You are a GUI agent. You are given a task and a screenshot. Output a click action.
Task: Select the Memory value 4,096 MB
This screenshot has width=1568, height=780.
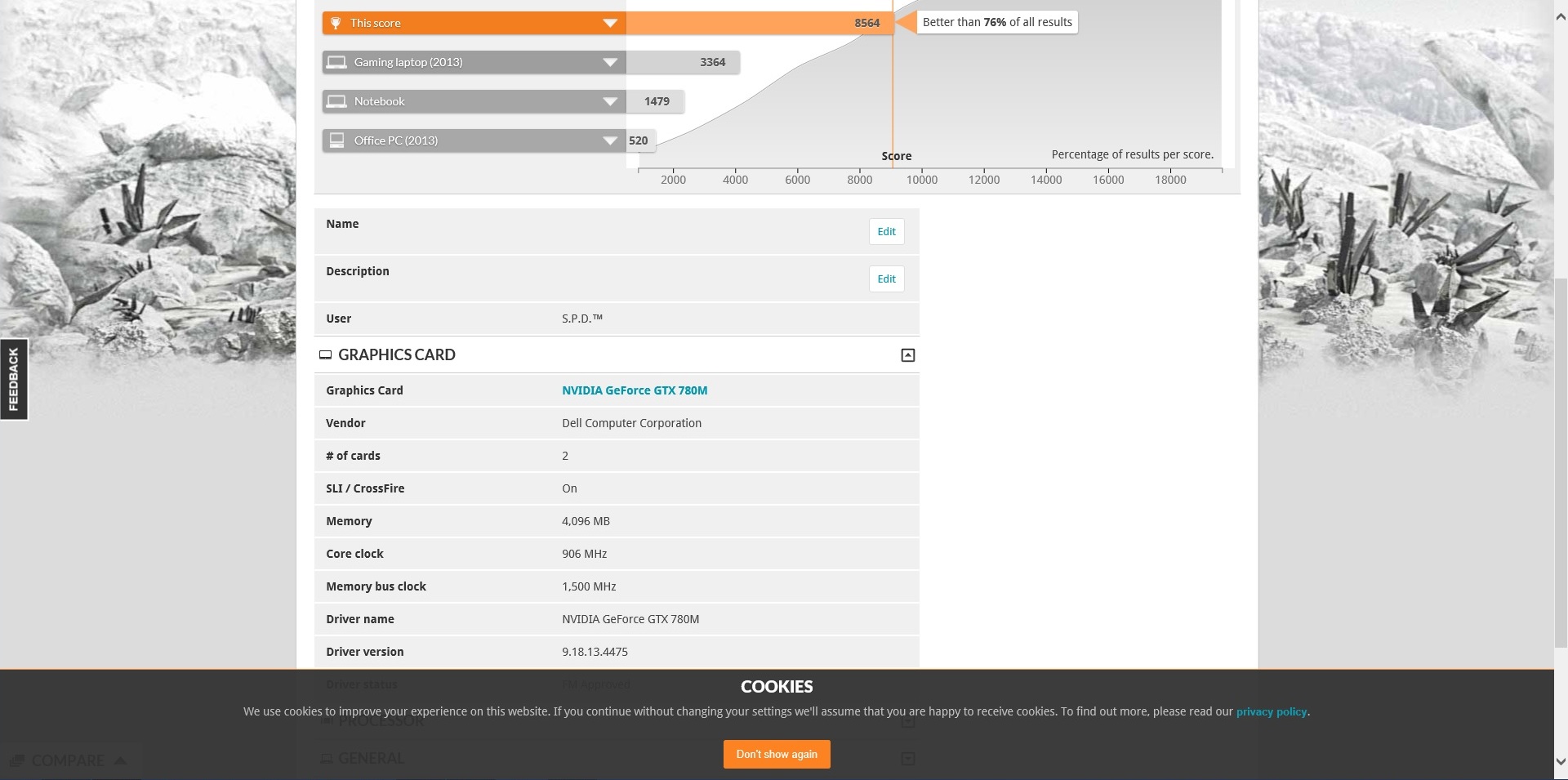(586, 521)
